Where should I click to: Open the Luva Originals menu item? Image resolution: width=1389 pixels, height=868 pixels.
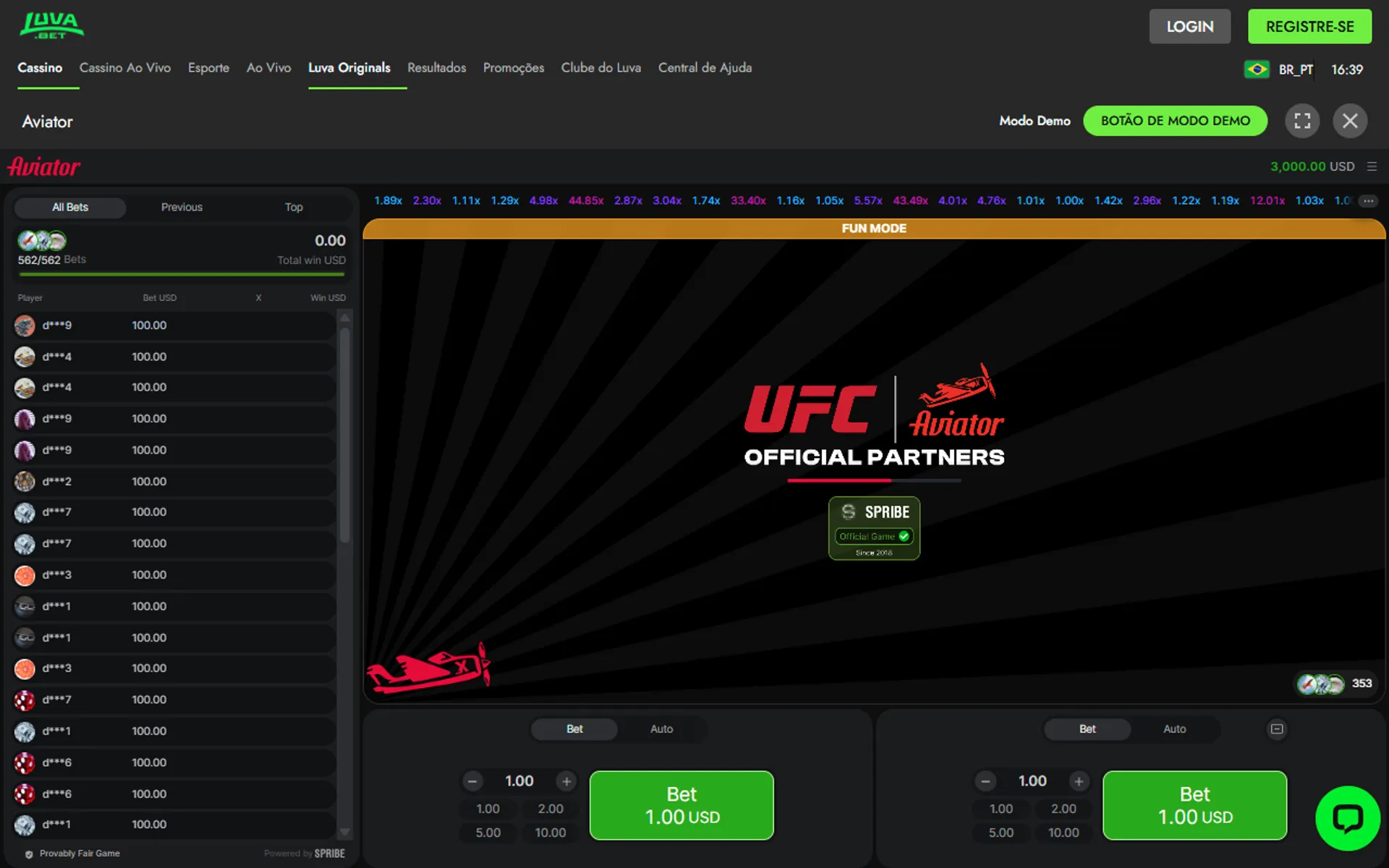click(349, 67)
